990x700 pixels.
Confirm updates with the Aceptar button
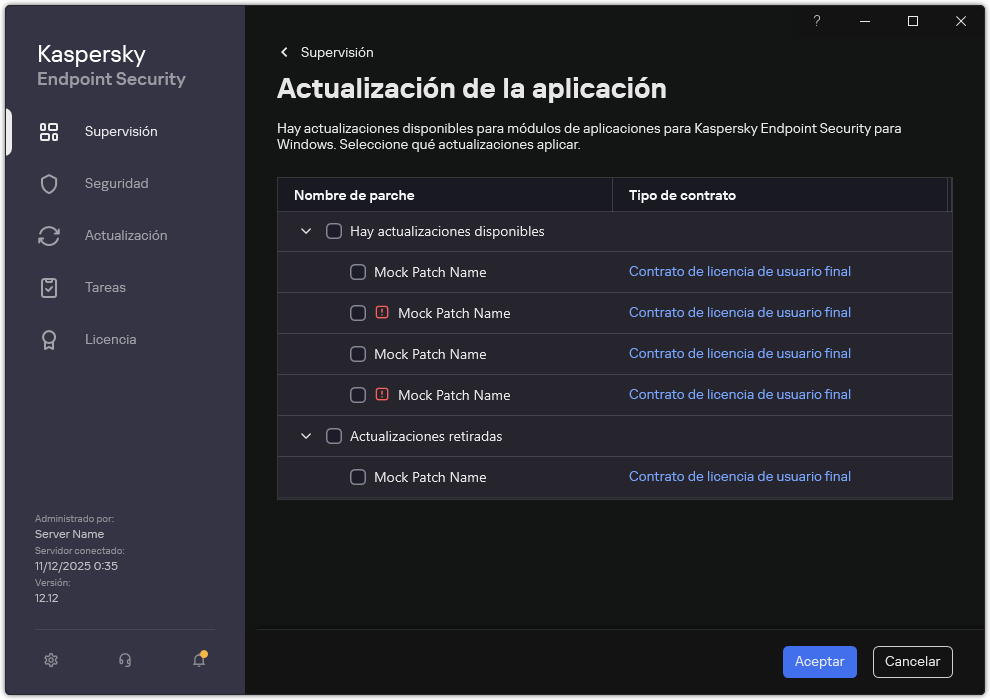819,661
